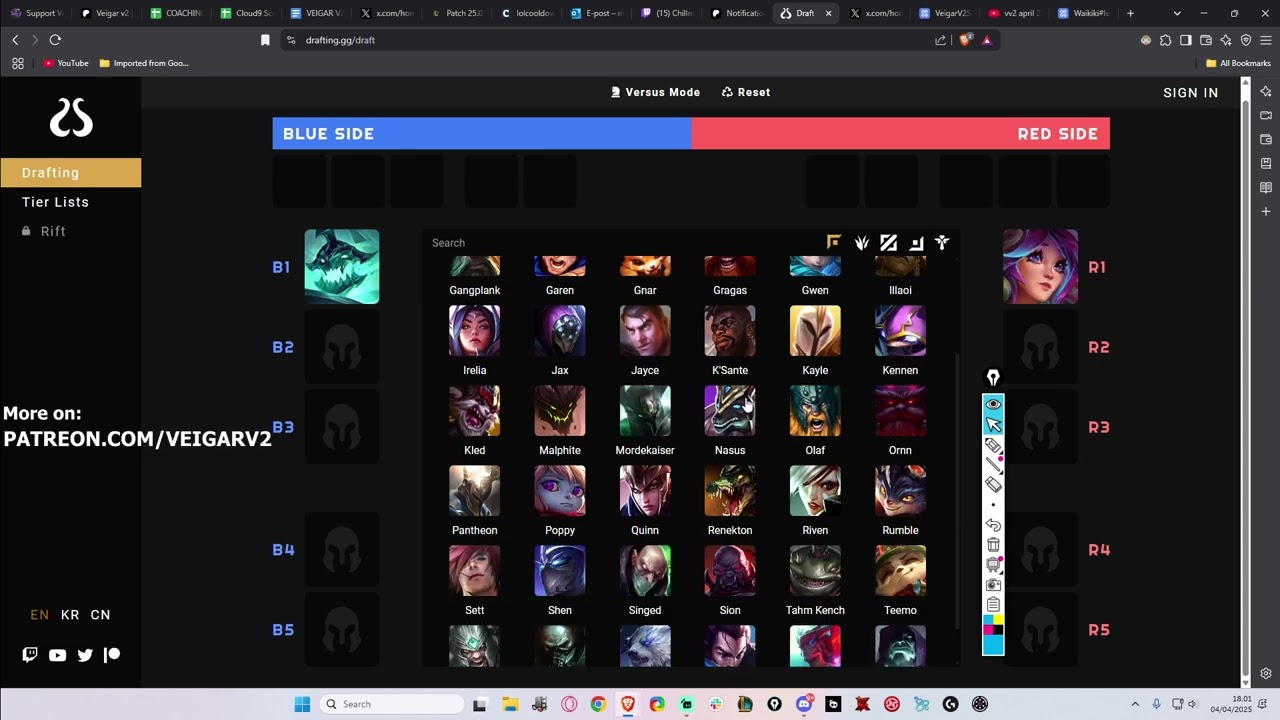Open the whiteboard tool in annotation bar

(993, 565)
